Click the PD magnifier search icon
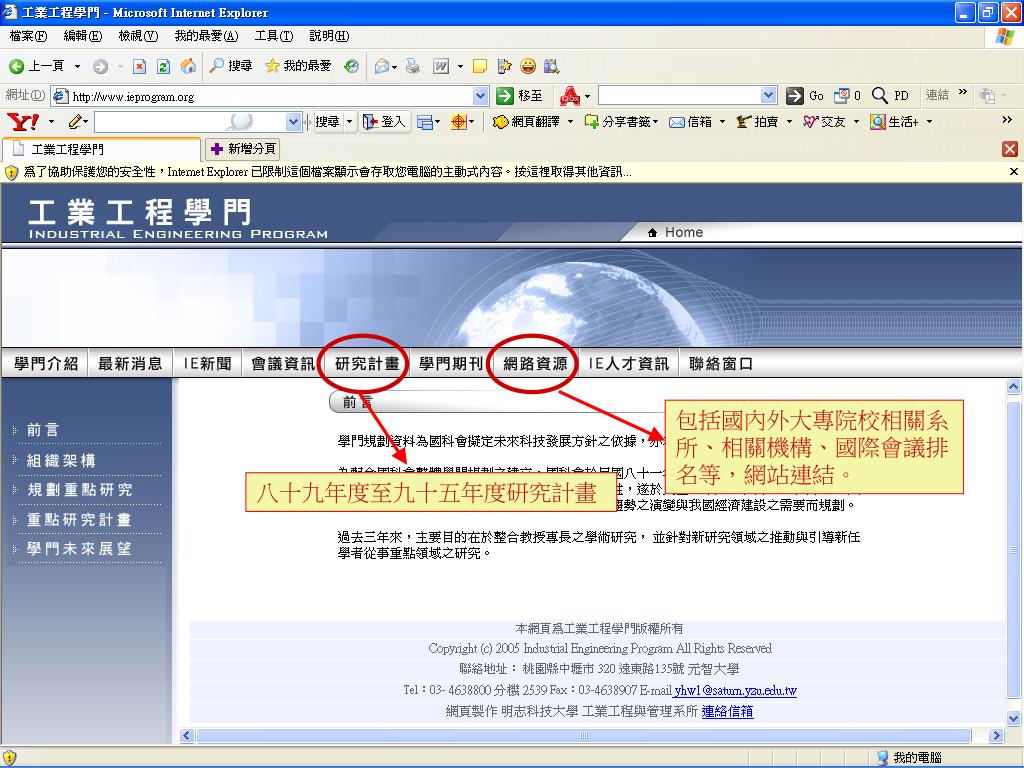This screenshot has height=768, width=1024. pos(891,96)
